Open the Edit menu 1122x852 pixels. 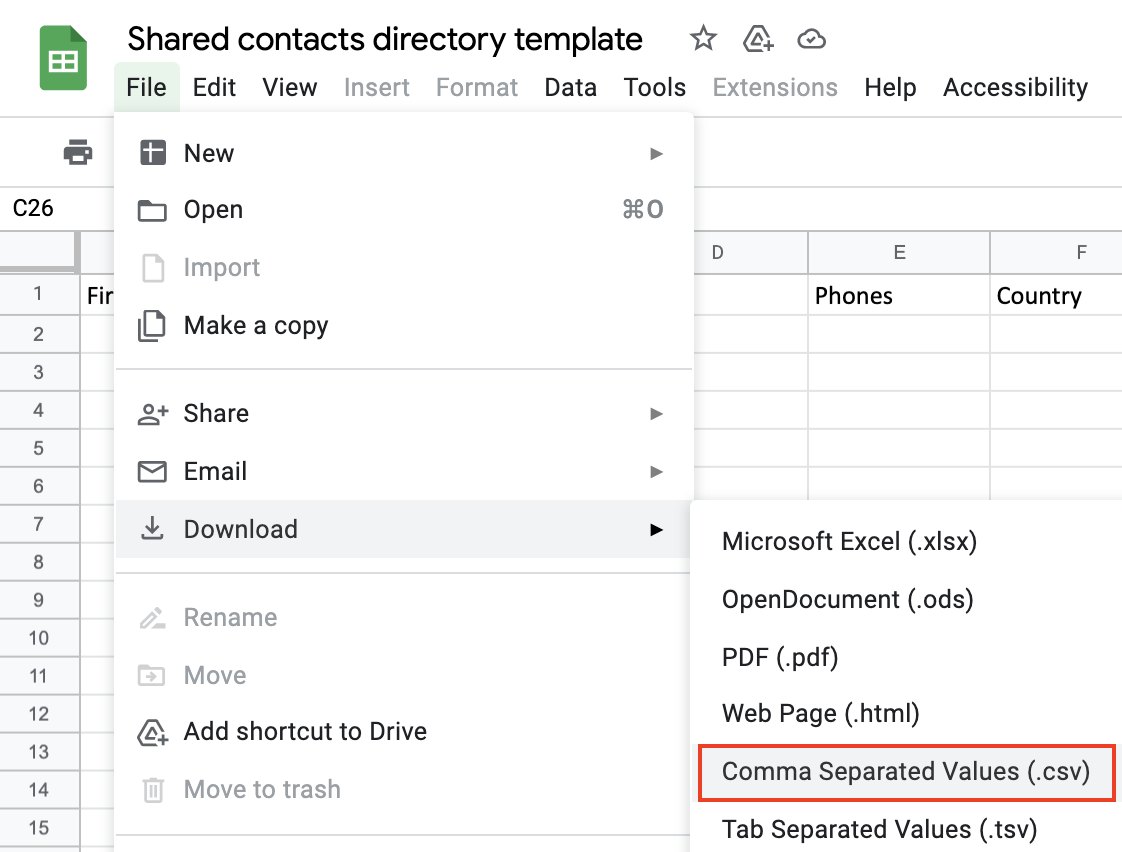click(x=214, y=87)
